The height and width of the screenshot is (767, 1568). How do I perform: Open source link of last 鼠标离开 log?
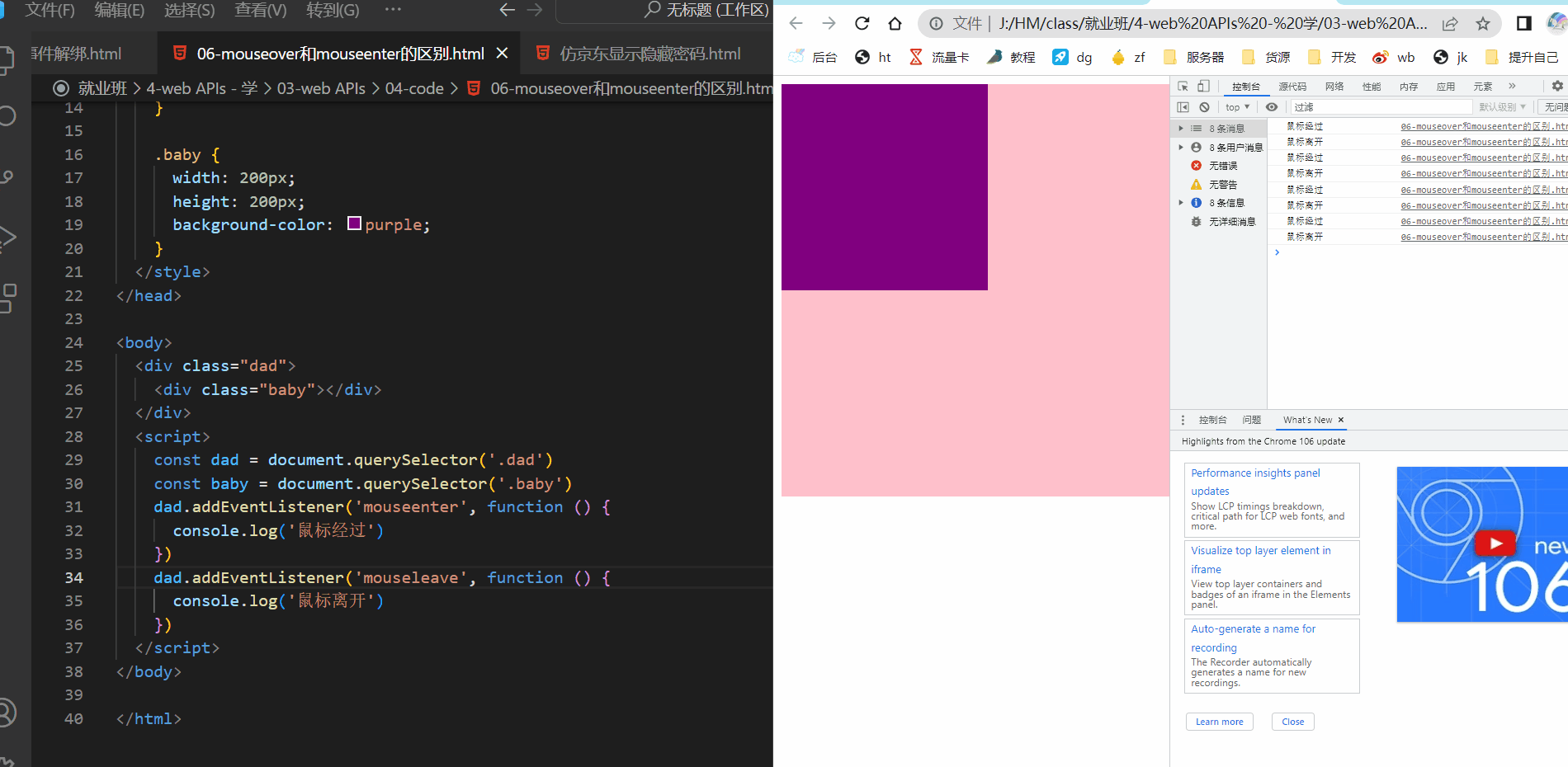[x=1484, y=237]
